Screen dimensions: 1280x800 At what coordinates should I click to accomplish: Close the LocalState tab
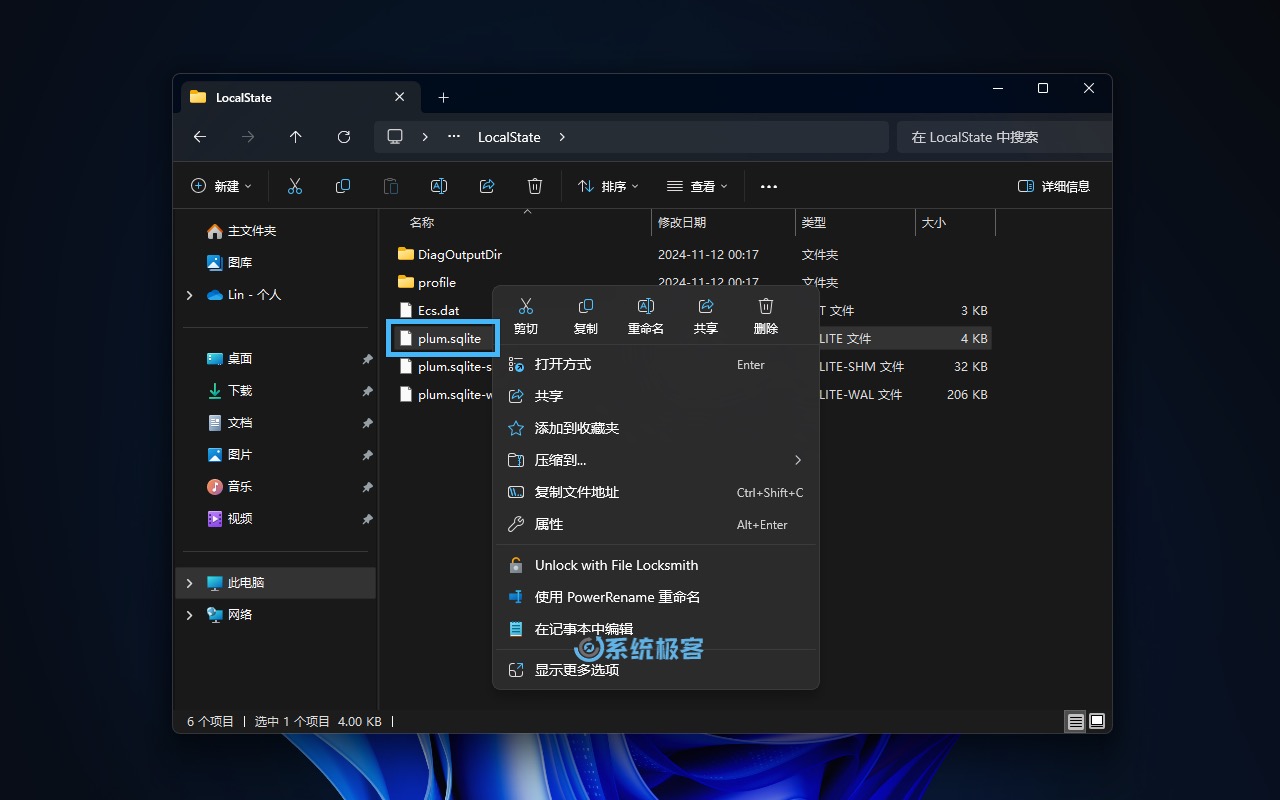(x=400, y=97)
